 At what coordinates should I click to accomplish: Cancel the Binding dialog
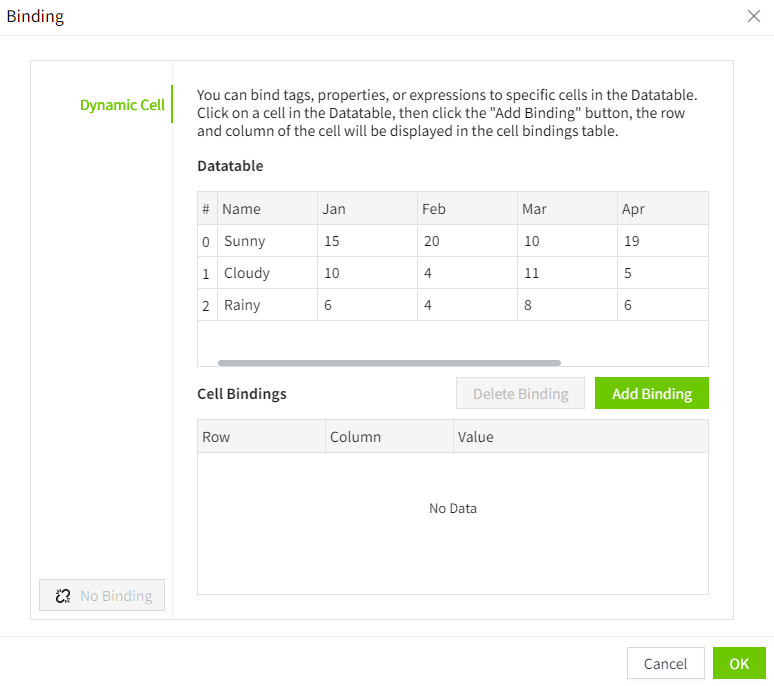665,664
